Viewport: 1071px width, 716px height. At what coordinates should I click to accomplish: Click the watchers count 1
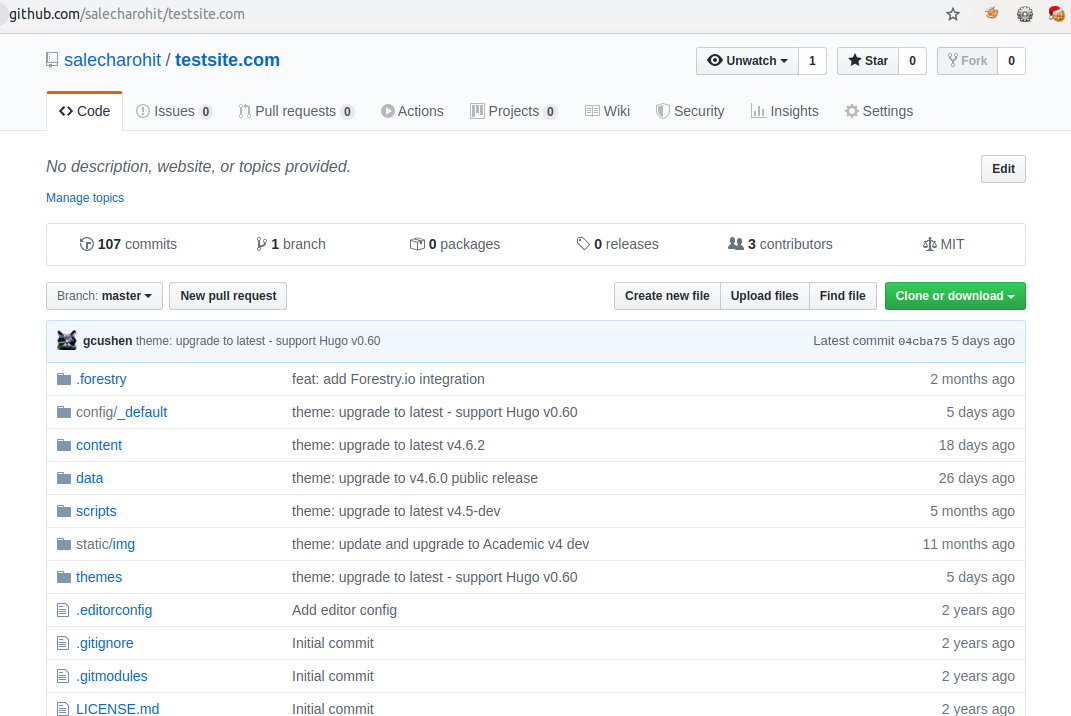[813, 61]
